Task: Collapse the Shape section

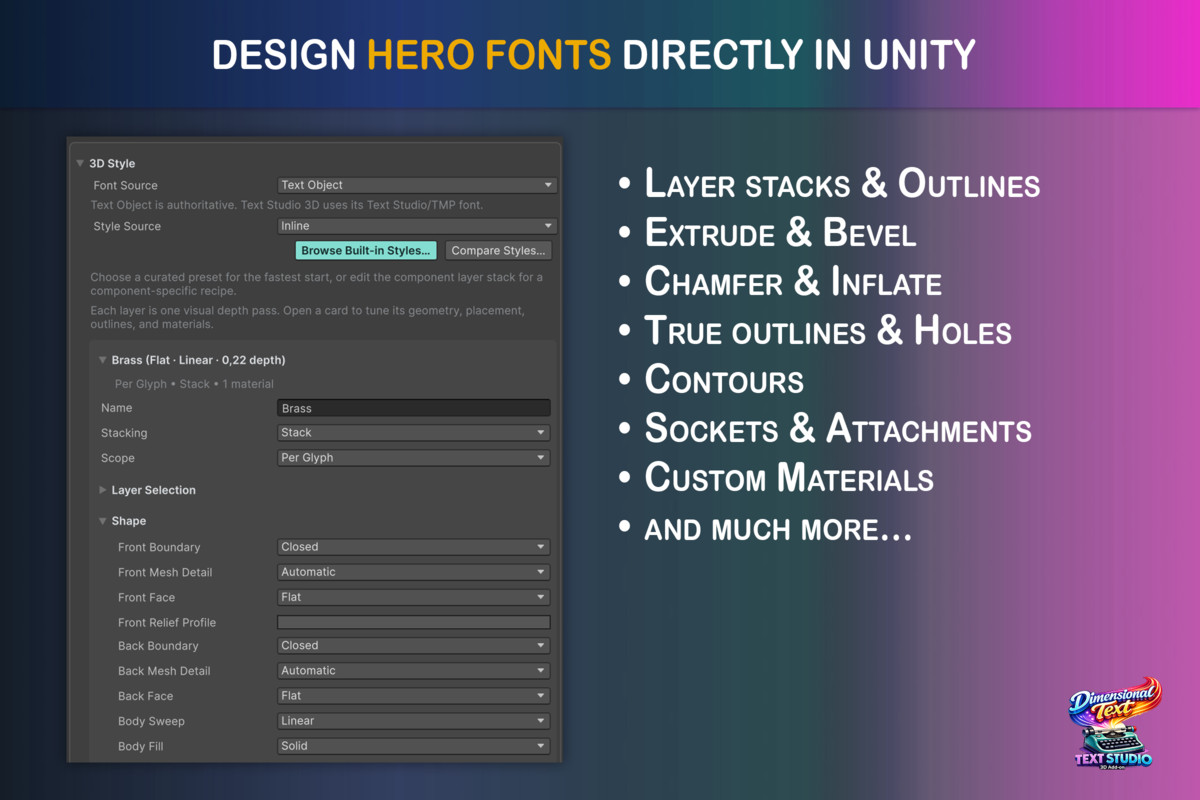Action: tap(102, 521)
